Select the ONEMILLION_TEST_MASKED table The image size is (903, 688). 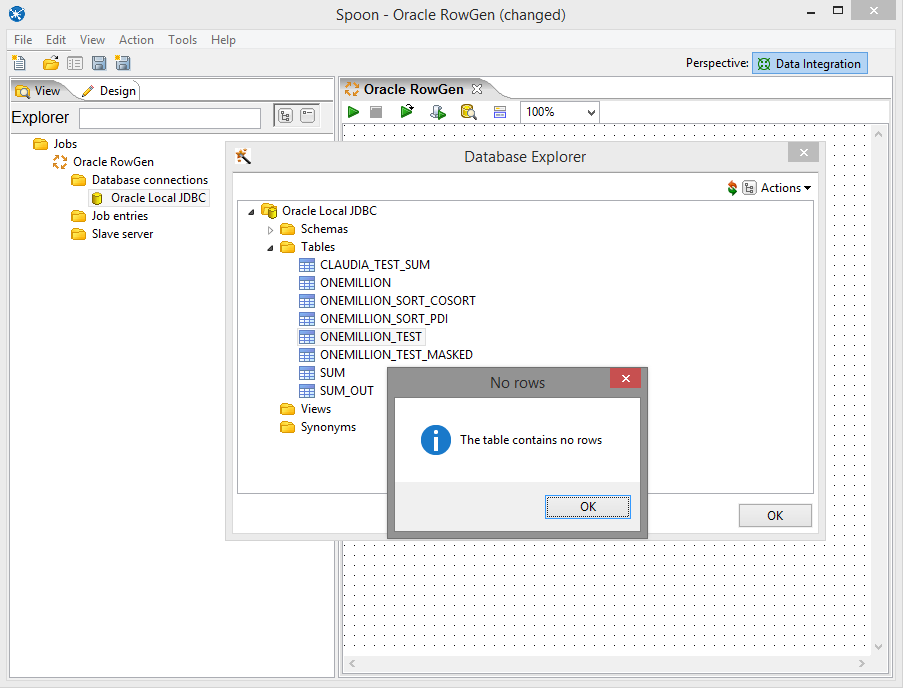(386, 355)
